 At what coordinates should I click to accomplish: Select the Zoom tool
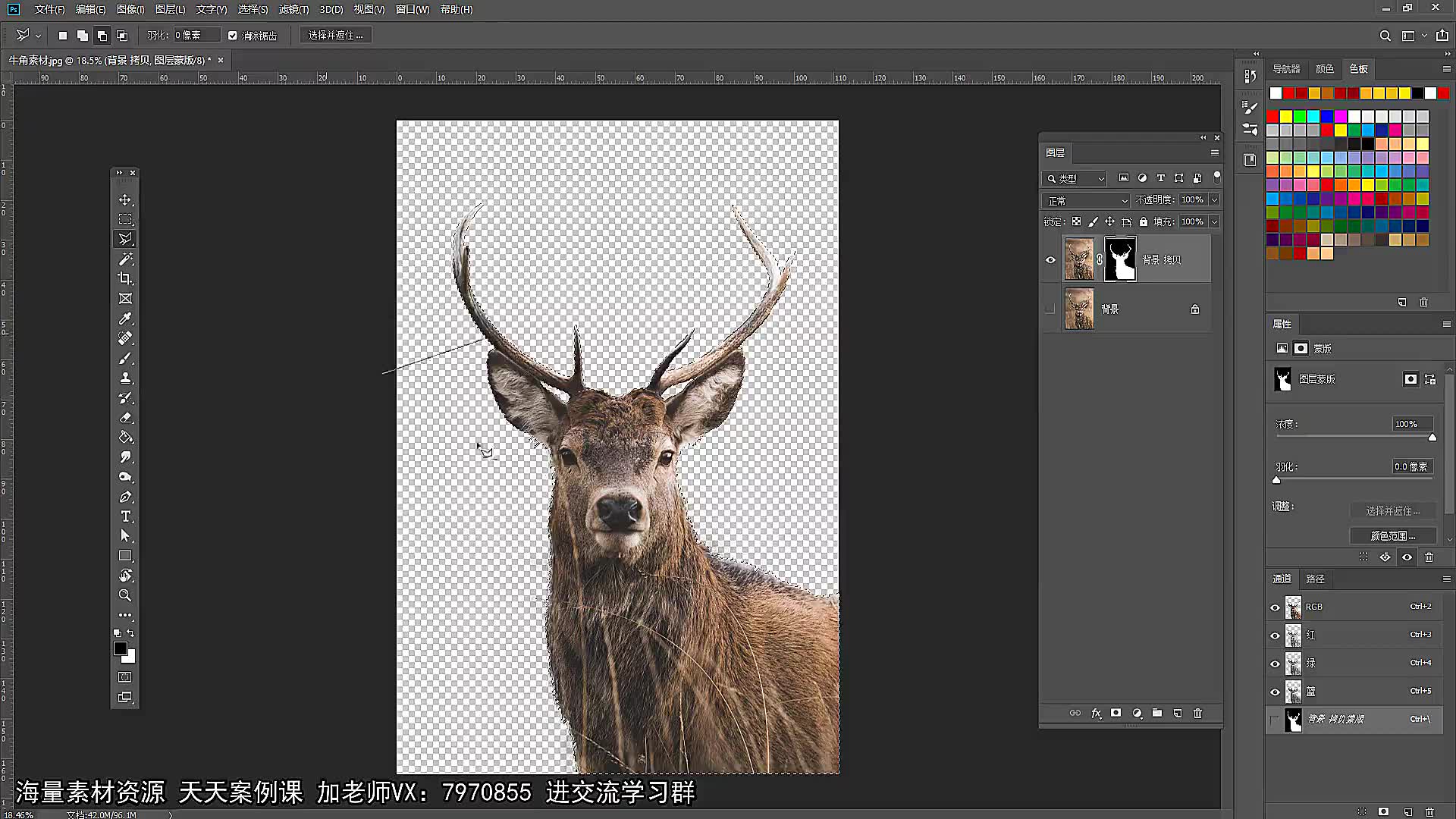125,595
